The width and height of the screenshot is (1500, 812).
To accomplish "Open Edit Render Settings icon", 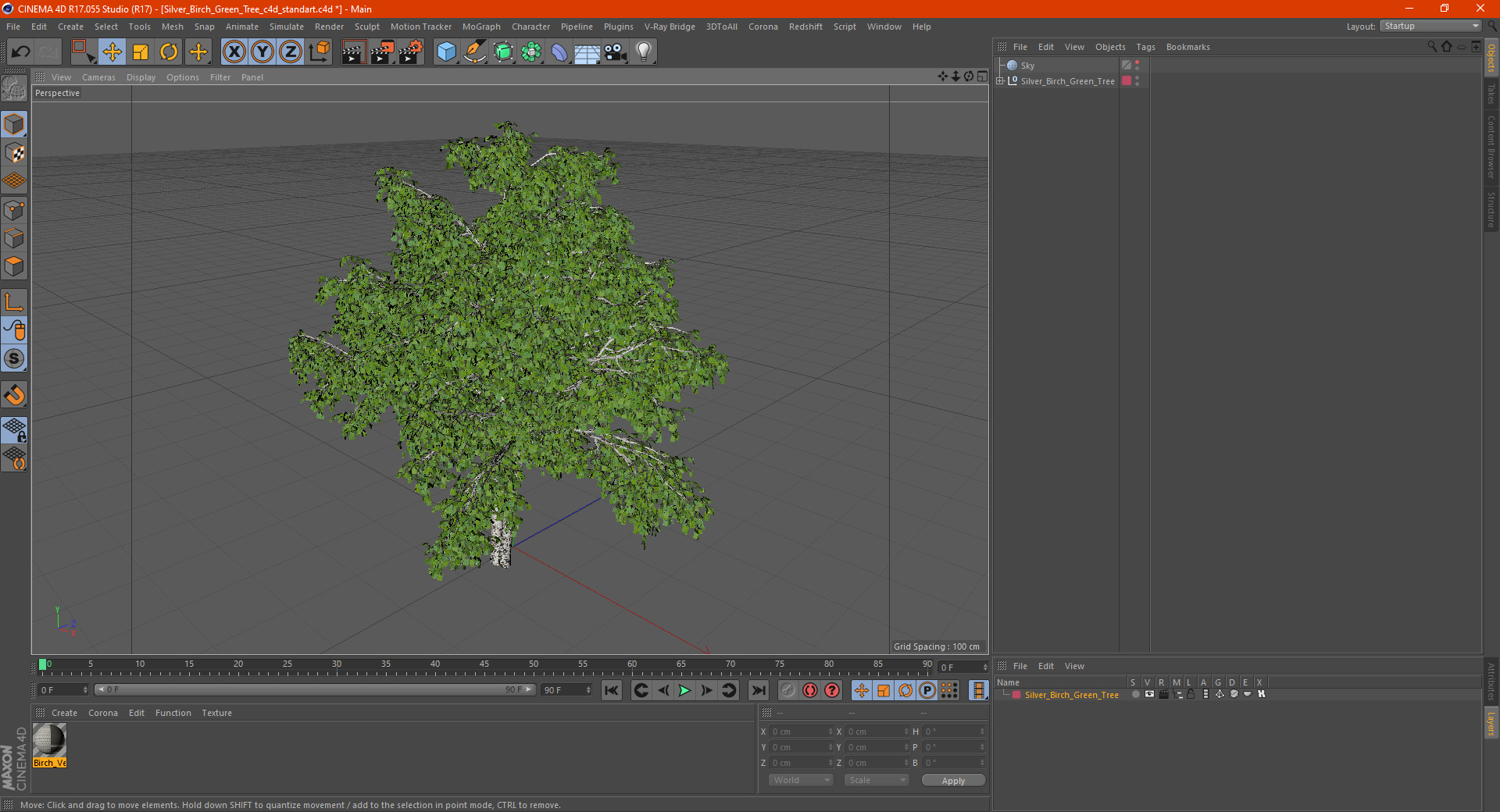I will click(411, 52).
